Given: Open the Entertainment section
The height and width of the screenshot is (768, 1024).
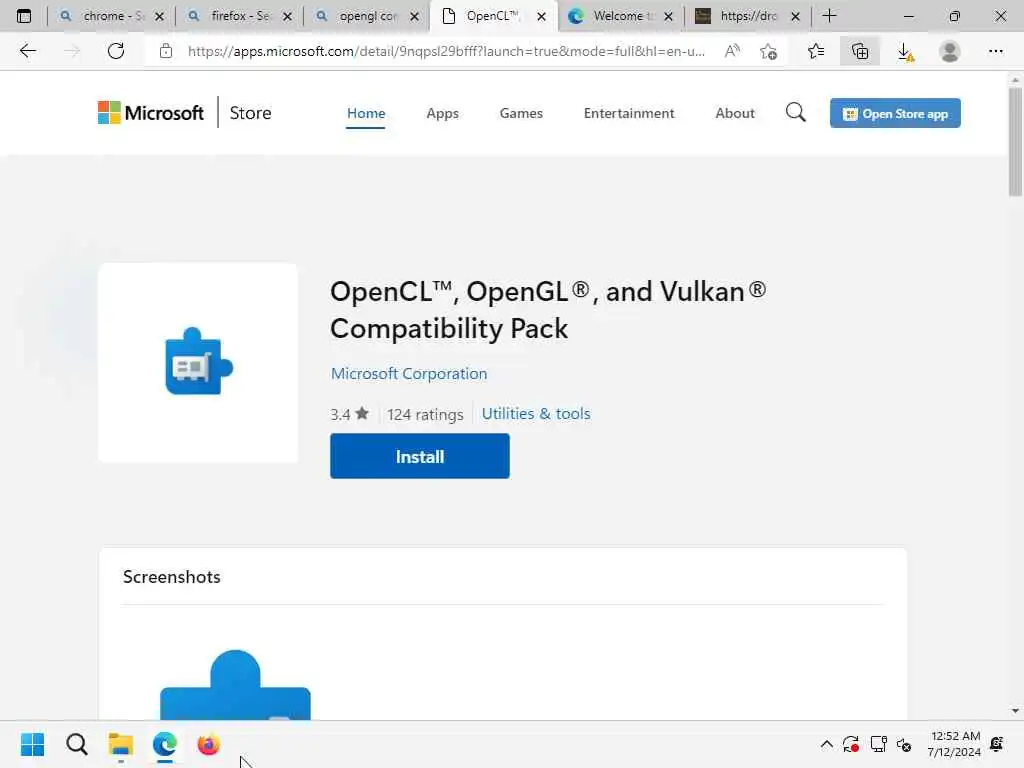Looking at the screenshot, I should (629, 113).
